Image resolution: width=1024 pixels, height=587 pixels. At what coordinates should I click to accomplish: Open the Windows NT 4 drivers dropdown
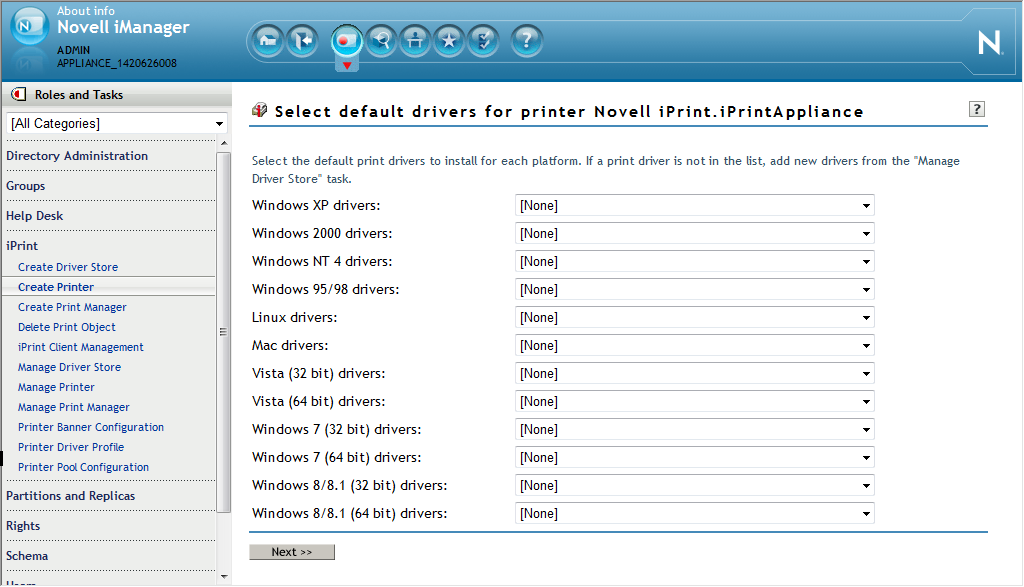tap(694, 262)
